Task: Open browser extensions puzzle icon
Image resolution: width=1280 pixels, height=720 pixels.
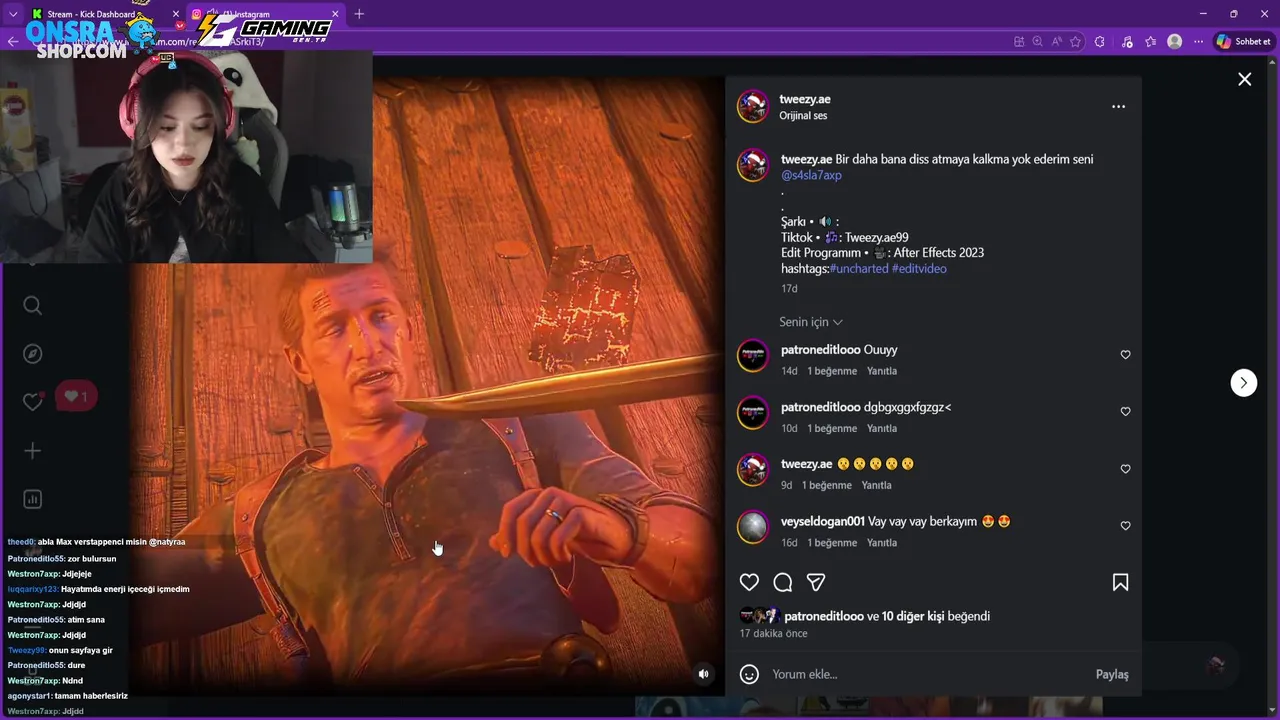Action: (x=1100, y=41)
